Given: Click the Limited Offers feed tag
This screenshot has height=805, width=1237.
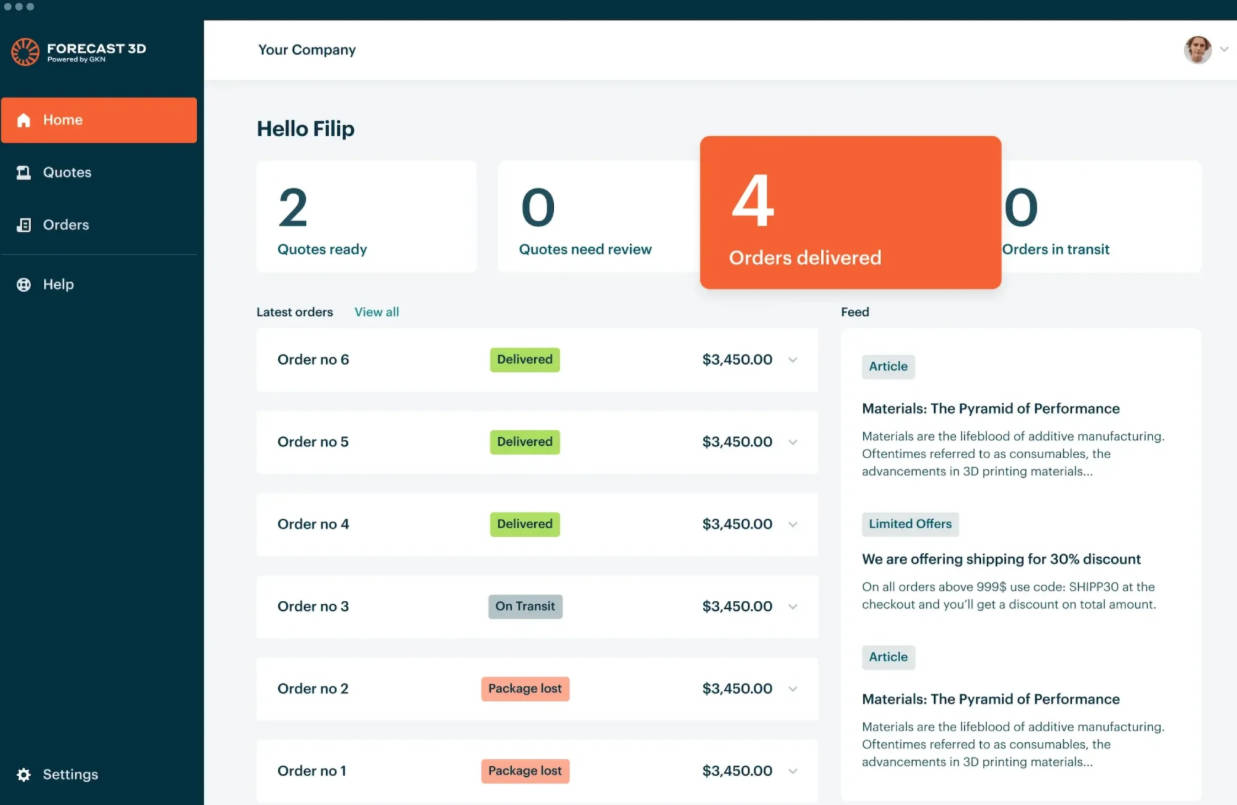Looking at the screenshot, I should click(910, 524).
